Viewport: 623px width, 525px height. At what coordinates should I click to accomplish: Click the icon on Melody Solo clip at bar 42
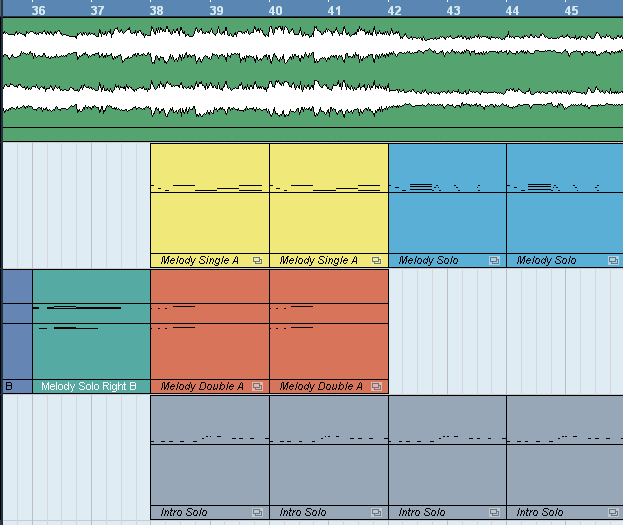click(x=494, y=260)
